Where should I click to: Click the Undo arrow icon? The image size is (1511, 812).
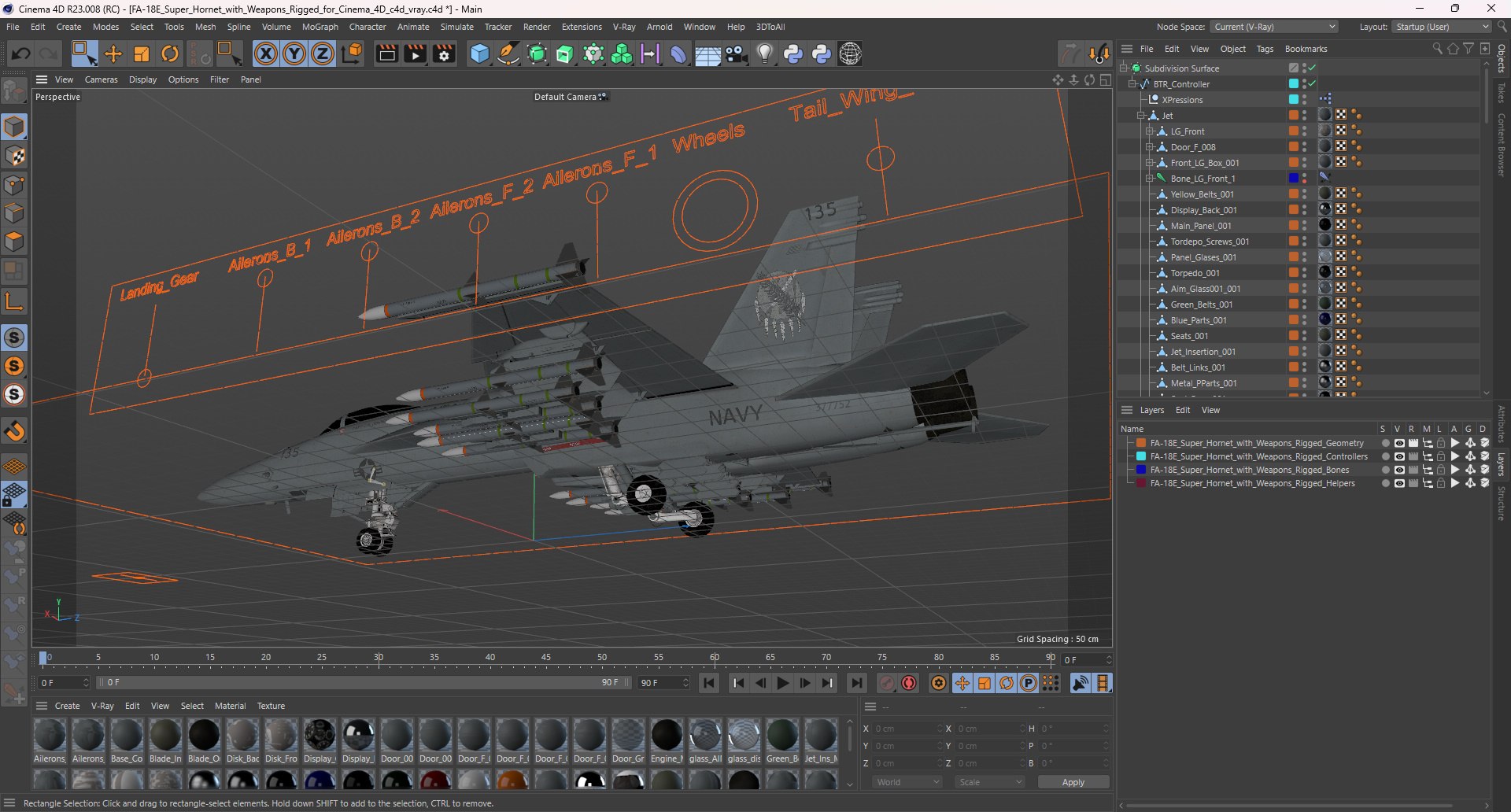pos(21,54)
